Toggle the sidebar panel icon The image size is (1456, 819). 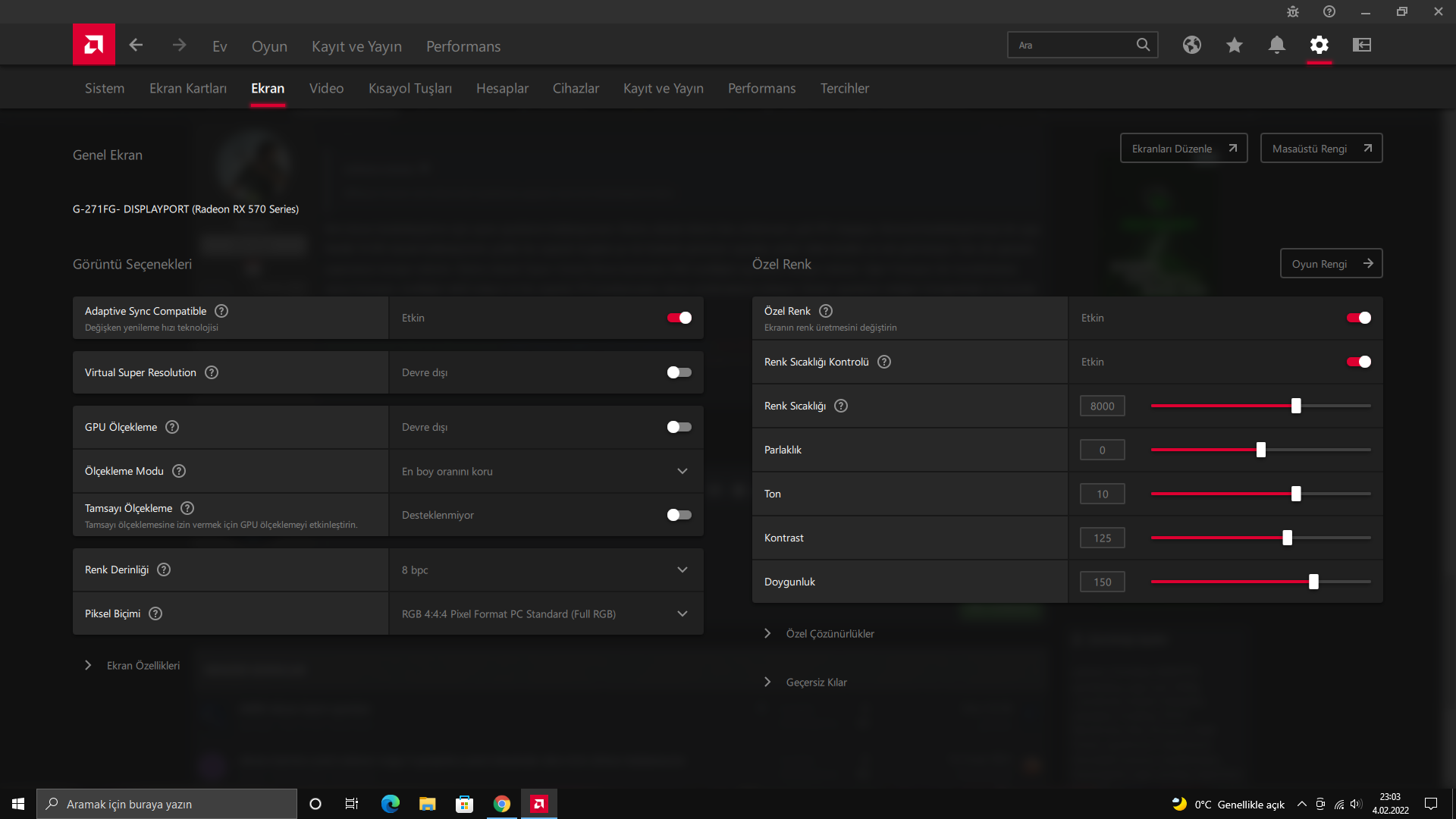(1361, 45)
